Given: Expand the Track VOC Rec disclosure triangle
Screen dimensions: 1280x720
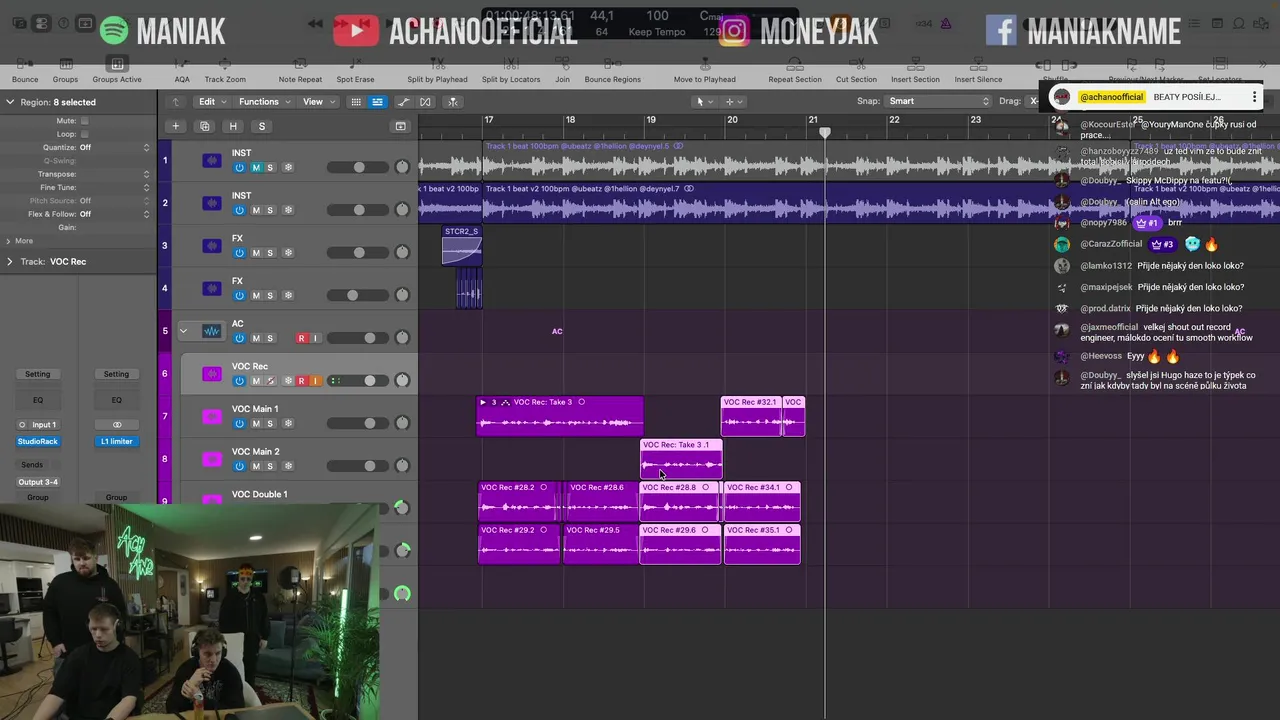Looking at the screenshot, I should pos(10,262).
